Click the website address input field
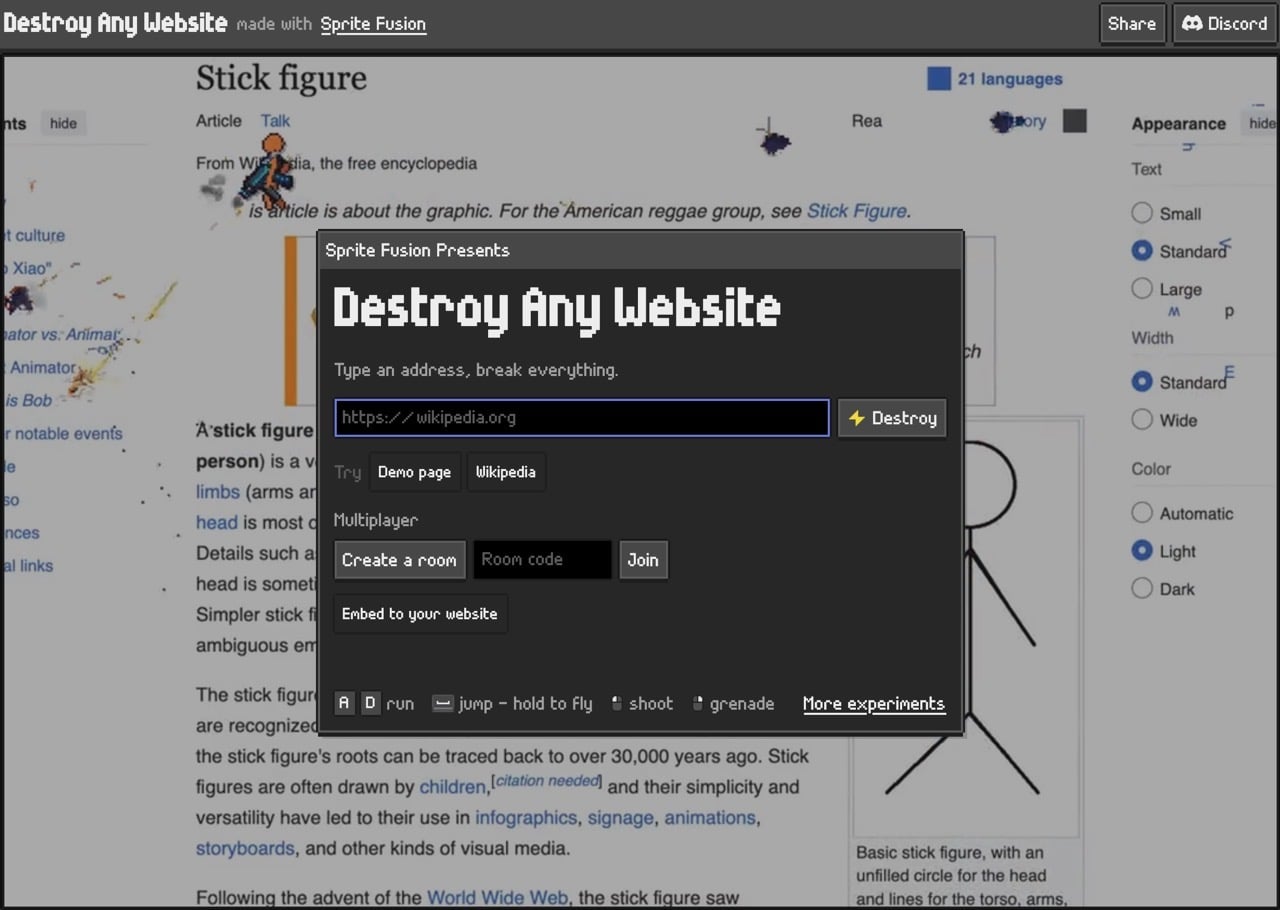This screenshot has height=910, width=1280. point(582,418)
